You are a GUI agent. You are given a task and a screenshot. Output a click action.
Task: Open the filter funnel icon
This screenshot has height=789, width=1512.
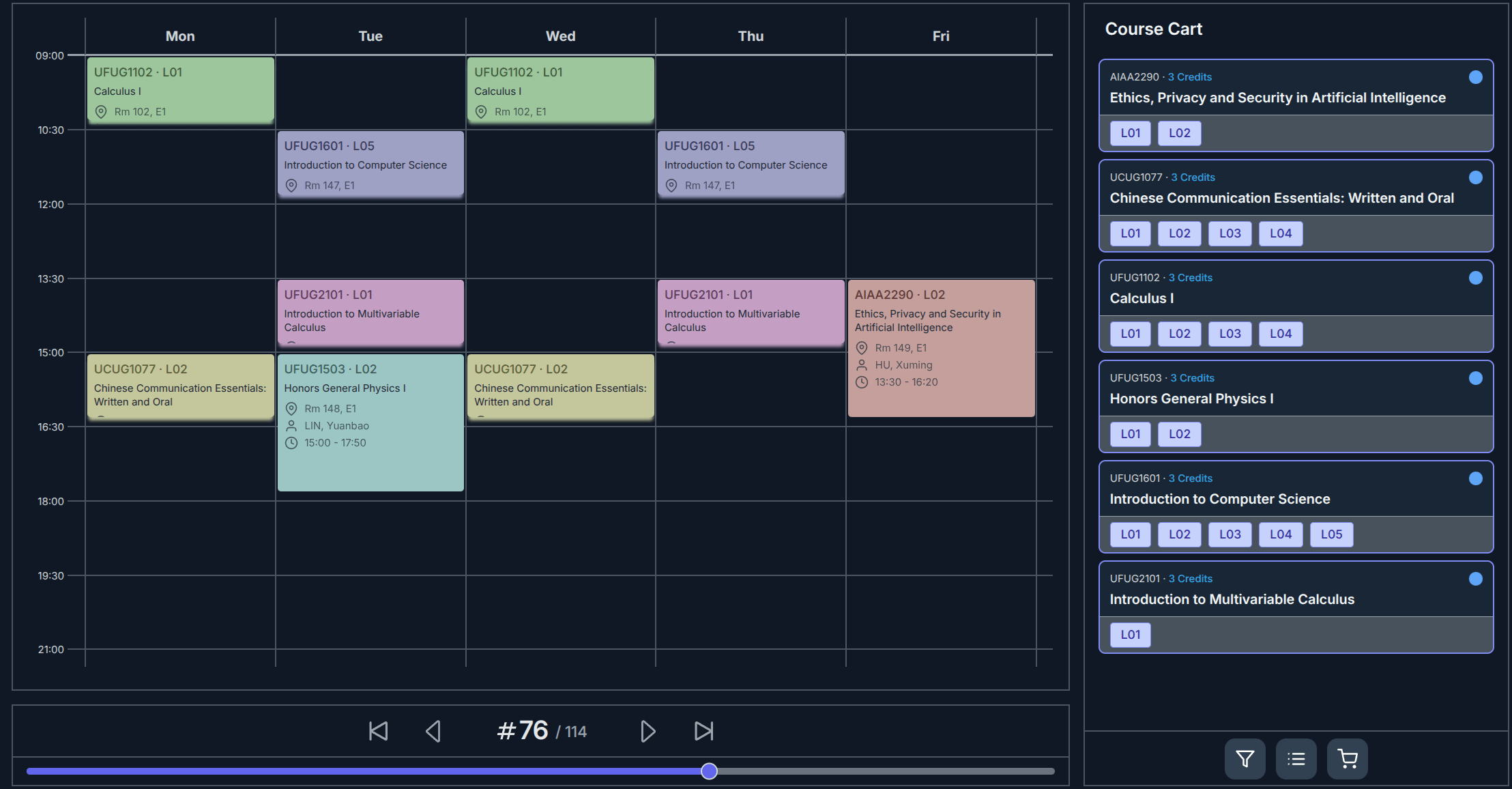(x=1245, y=758)
